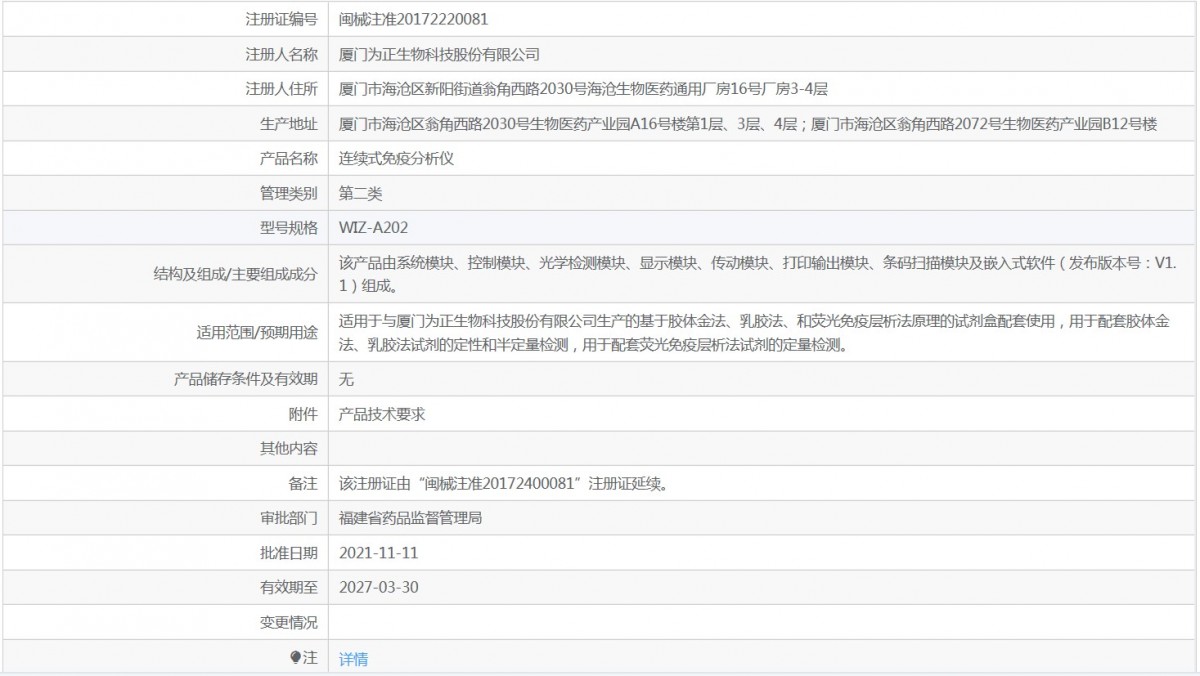Click the remark mentioning 闽械注准20172400081
Viewport: 1200px width, 676px height.
coord(503,483)
